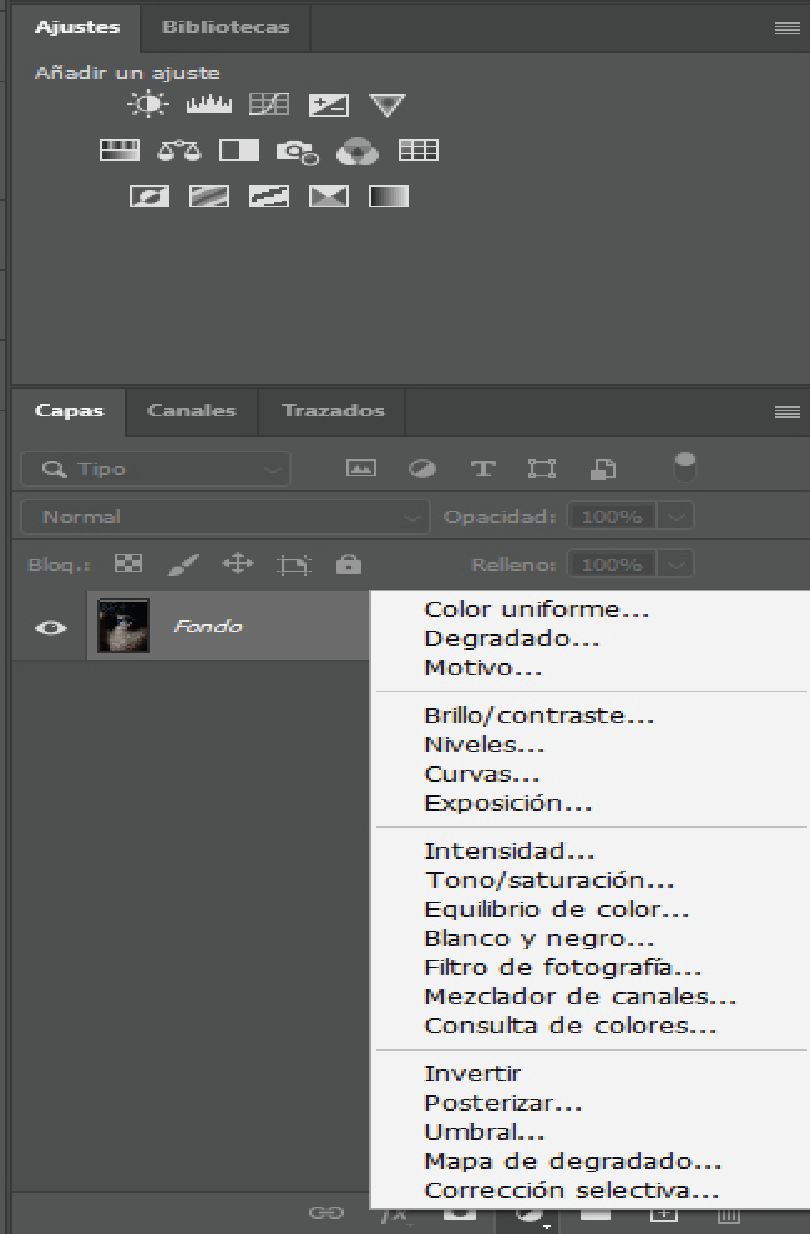Add an Invert adjustment from the Ajustes icons

click(x=149, y=197)
